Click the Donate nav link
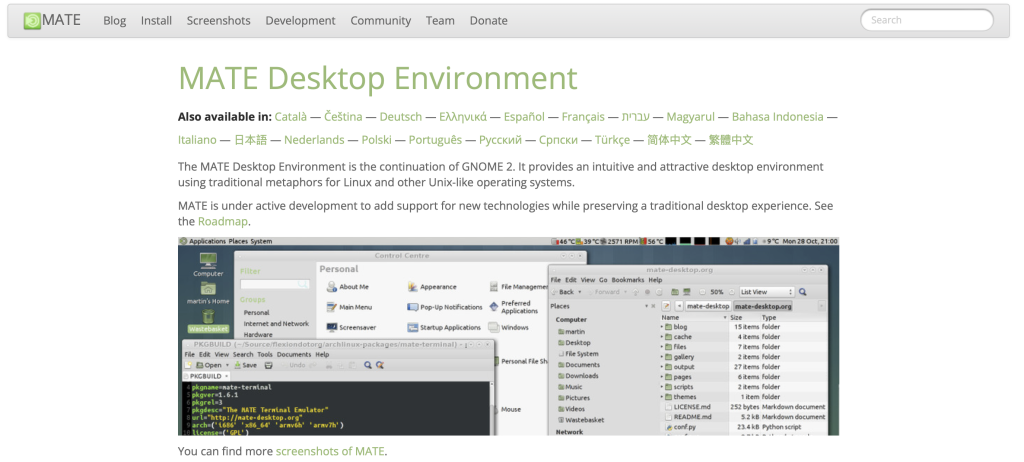The image size is (1024, 462). coord(488,20)
